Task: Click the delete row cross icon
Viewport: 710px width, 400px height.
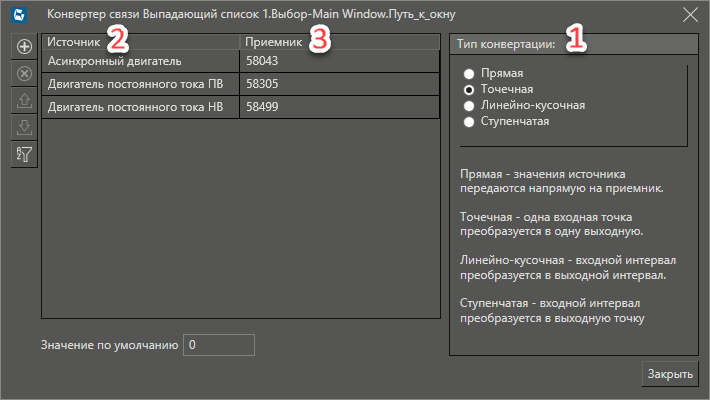Action: pyautogui.click(x=25, y=74)
